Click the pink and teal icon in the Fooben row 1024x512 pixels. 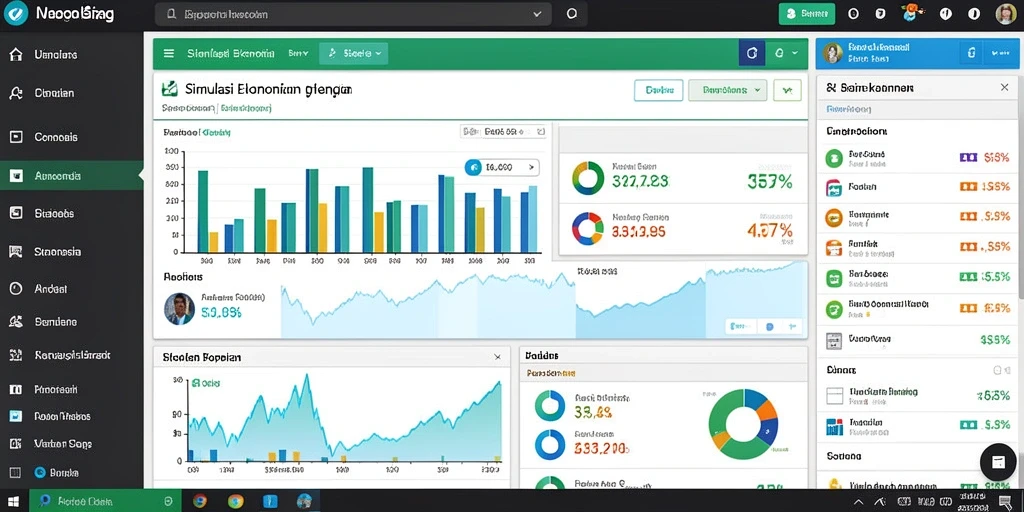pos(834,187)
